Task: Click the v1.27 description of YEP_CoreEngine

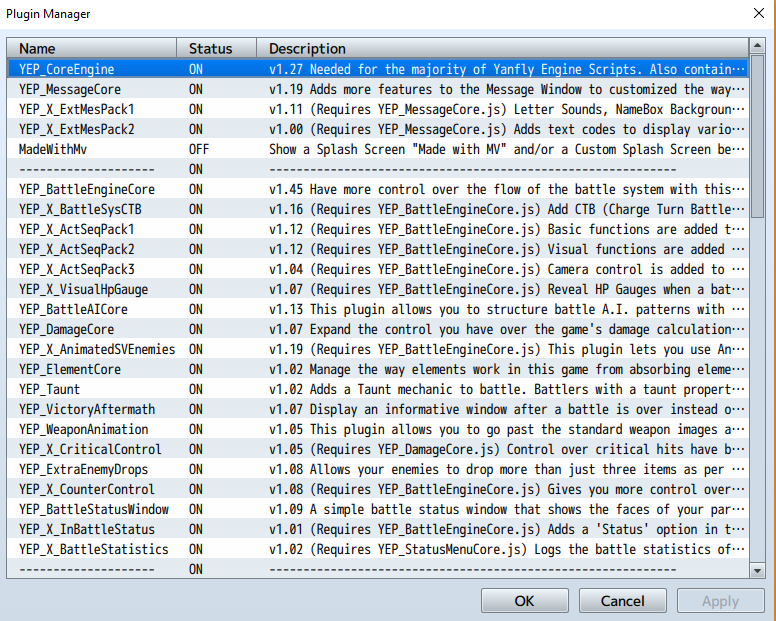Action: (x=507, y=69)
